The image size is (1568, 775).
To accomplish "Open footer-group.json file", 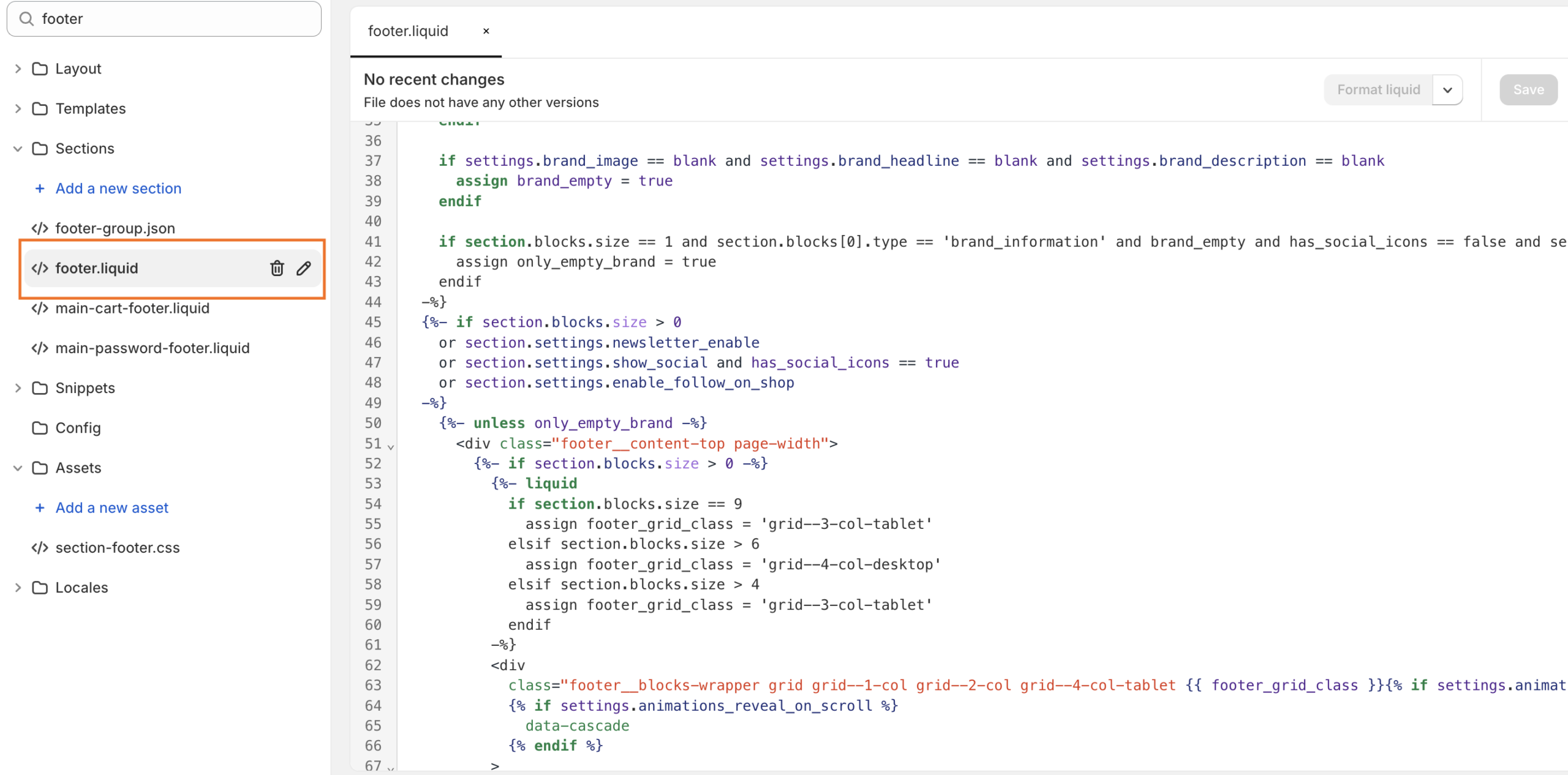I will pyautogui.click(x=115, y=228).
